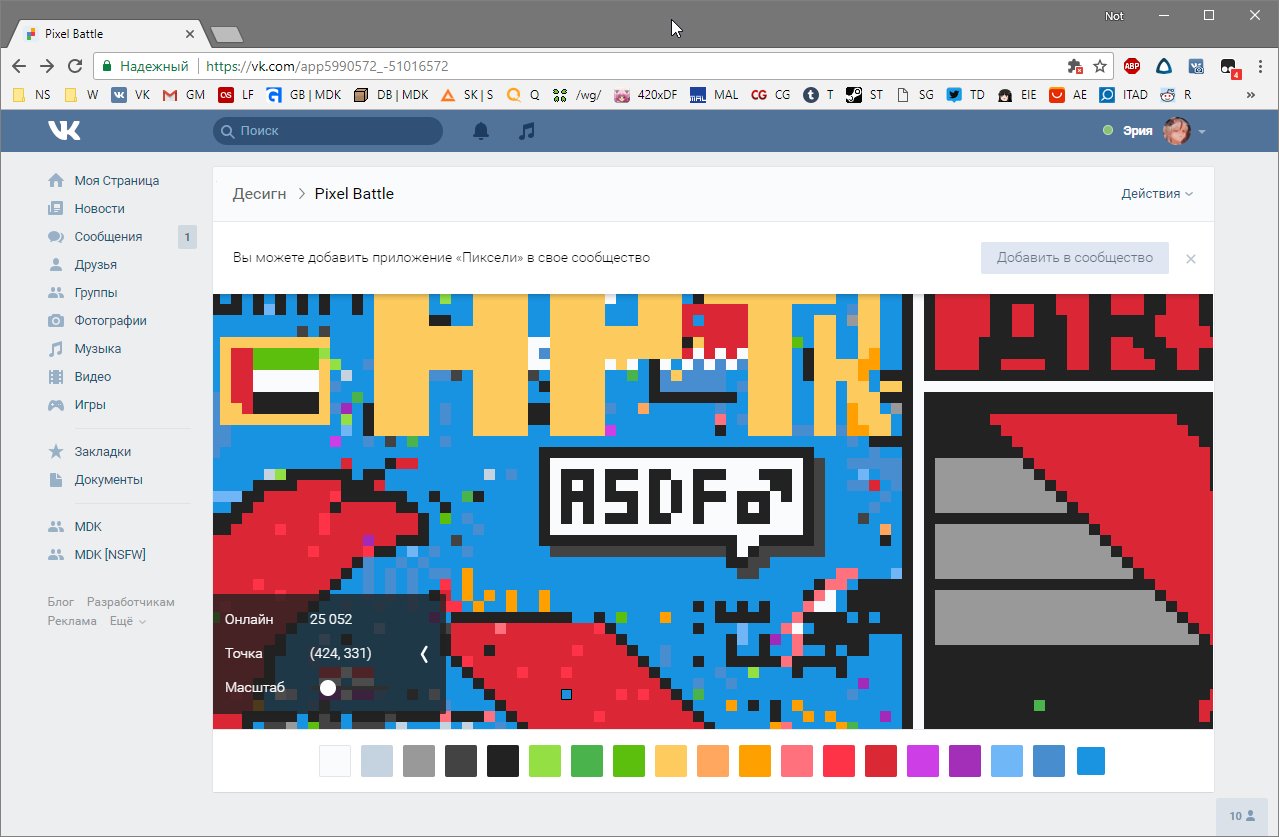Open the Разработчикам link
The height and width of the screenshot is (837, 1279).
pos(130,601)
